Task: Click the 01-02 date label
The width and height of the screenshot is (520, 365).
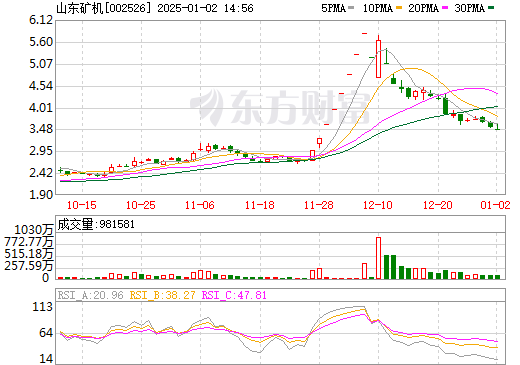Action: click(495, 205)
